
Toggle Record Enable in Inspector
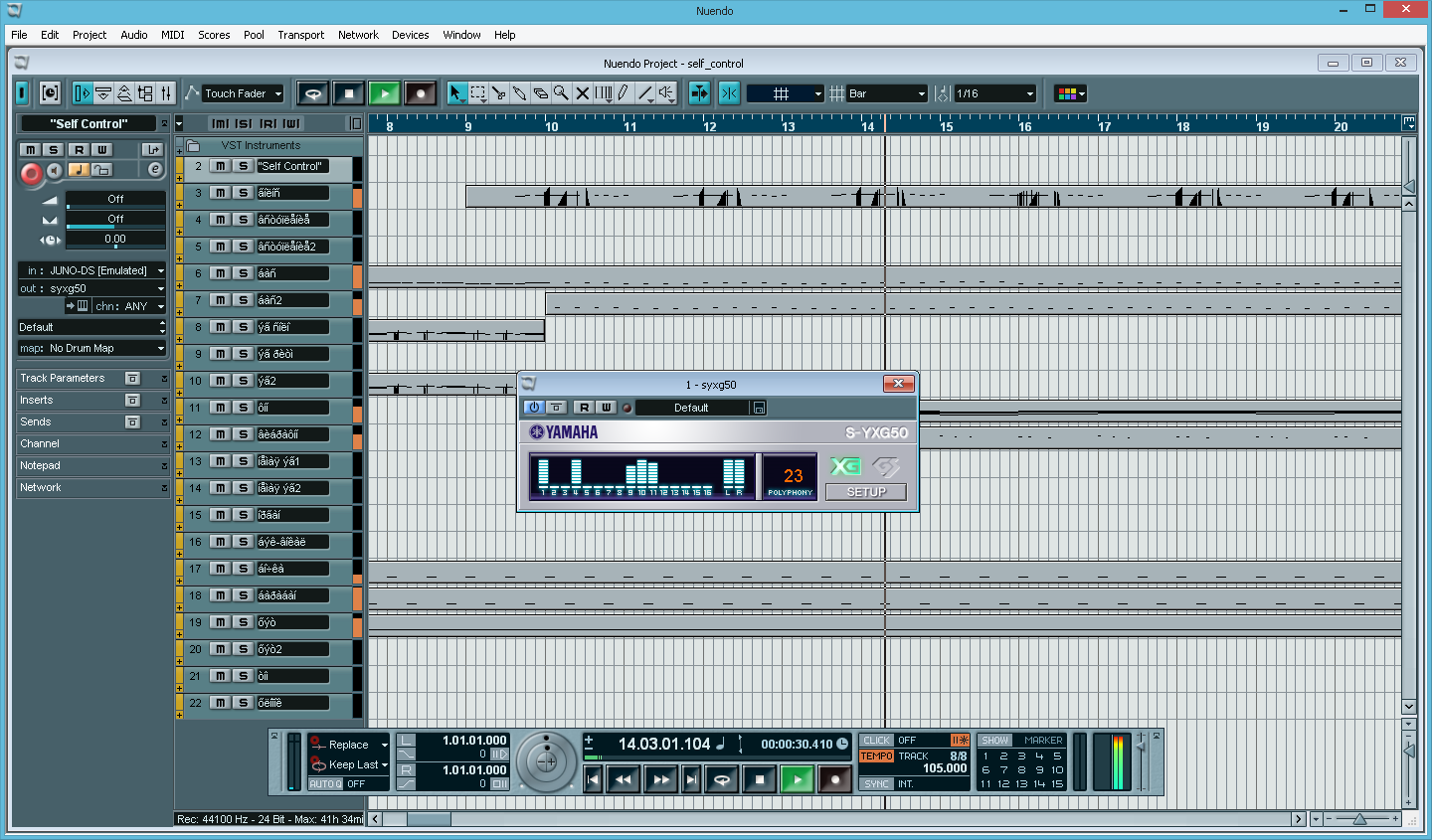click(31, 174)
